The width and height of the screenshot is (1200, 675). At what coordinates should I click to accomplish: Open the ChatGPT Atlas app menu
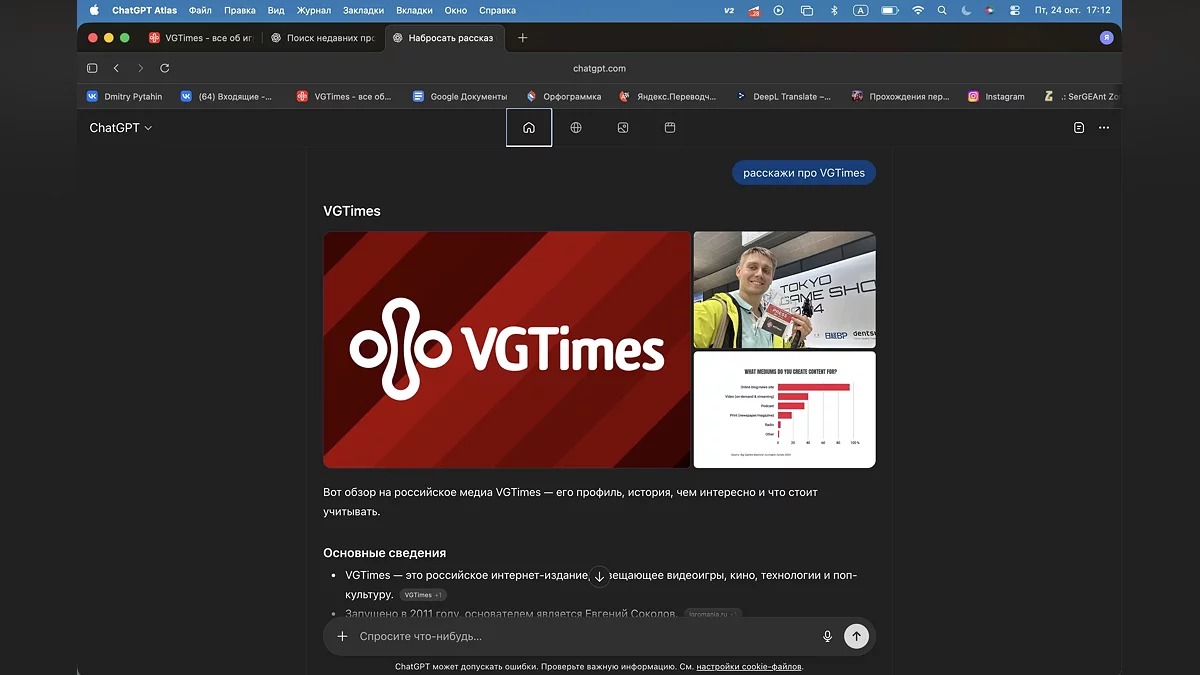[x=145, y=10]
